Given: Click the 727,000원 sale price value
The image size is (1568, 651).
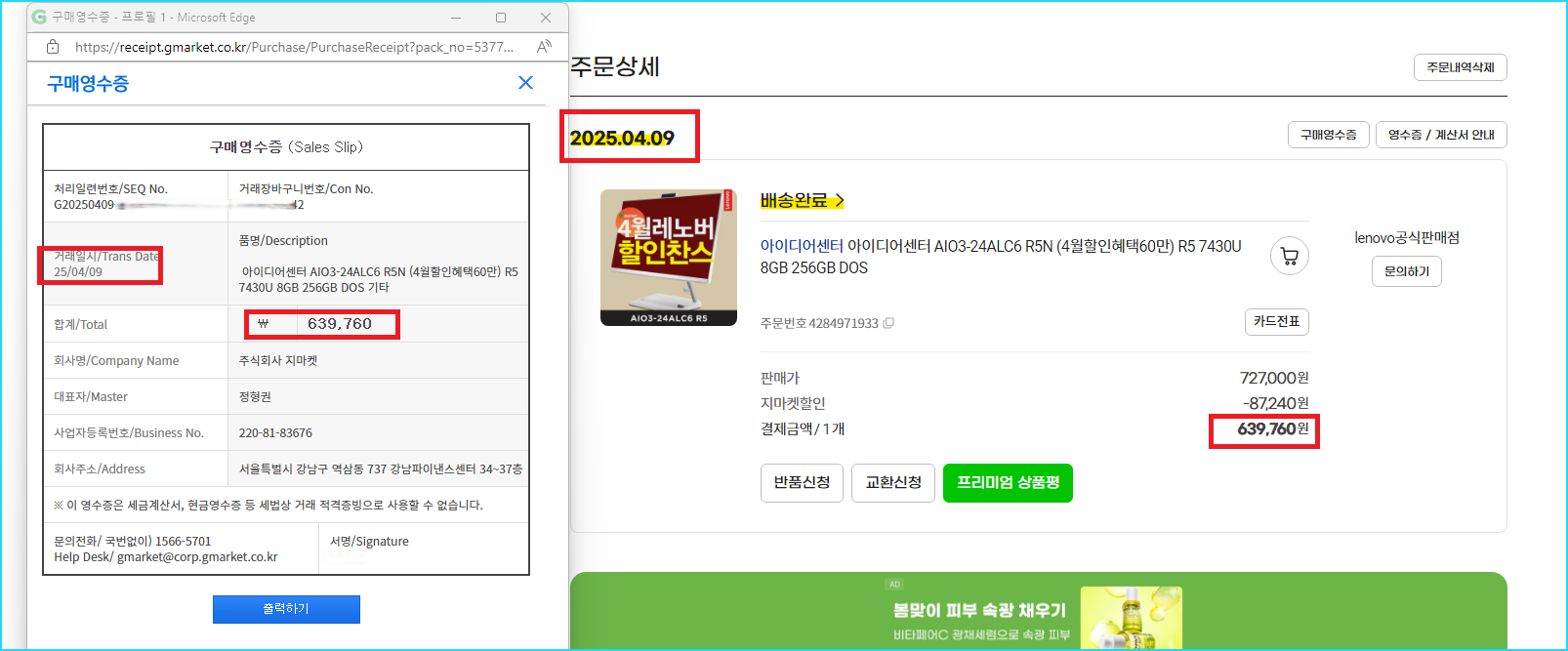Looking at the screenshot, I should (x=1274, y=378).
